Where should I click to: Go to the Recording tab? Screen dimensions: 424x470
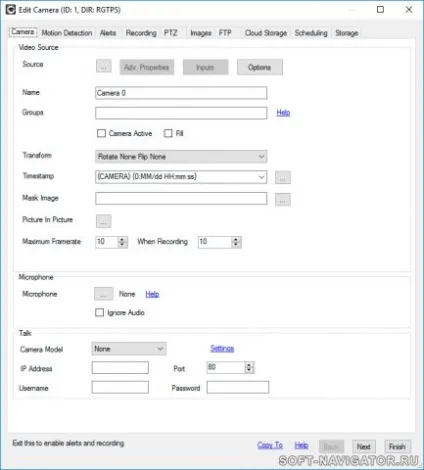(x=141, y=33)
